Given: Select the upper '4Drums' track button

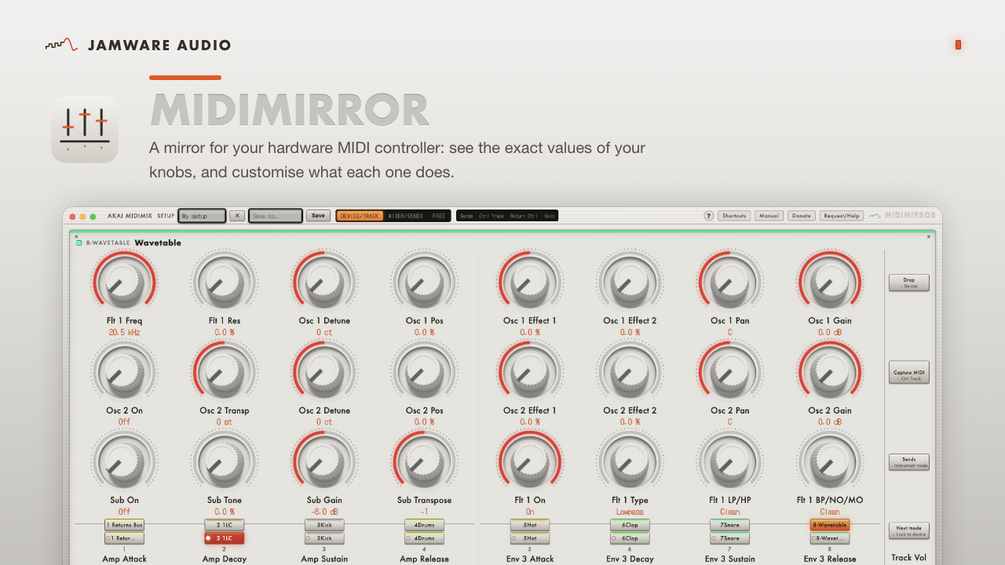Looking at the screenshot, I should click(x=424, y=525).
